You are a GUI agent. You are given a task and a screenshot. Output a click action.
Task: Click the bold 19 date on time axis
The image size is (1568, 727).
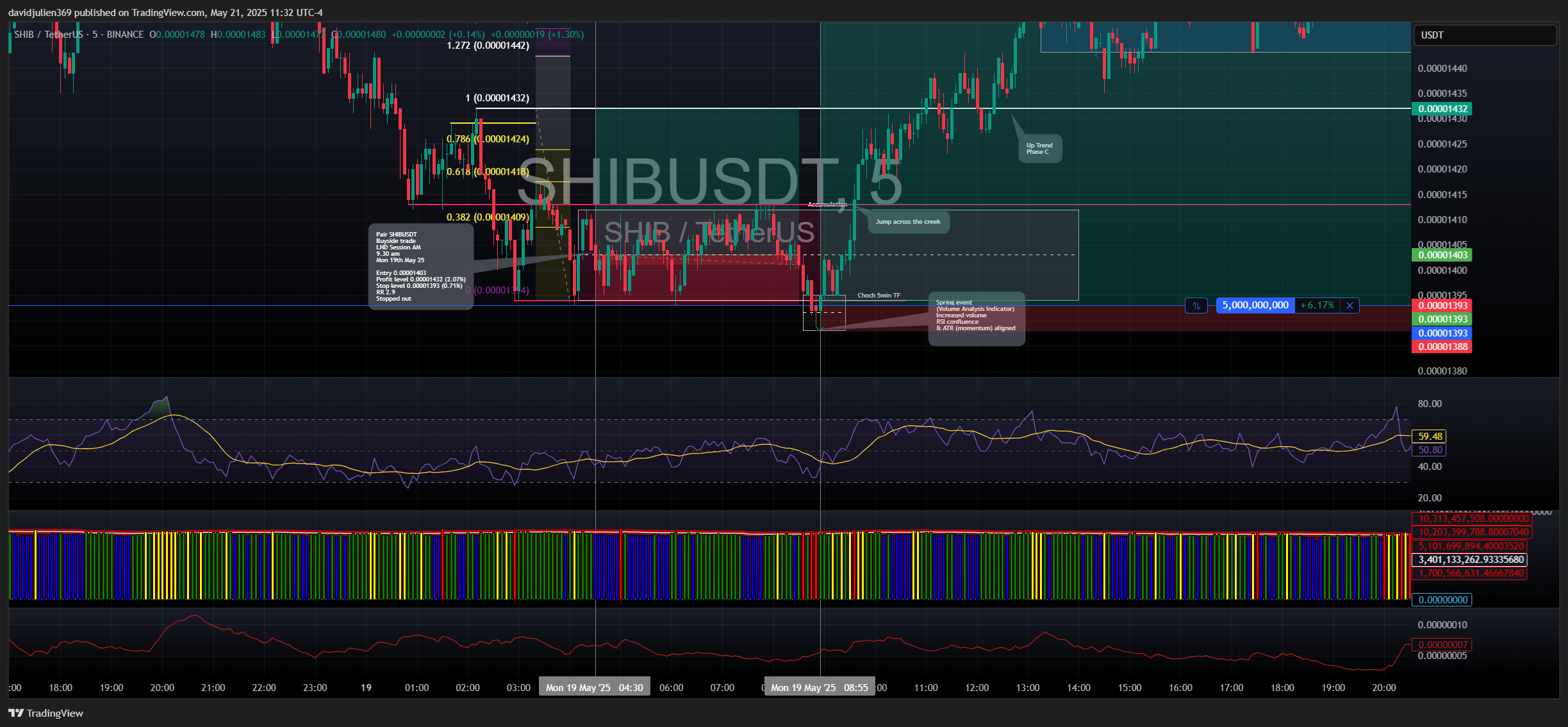point(366,688)
